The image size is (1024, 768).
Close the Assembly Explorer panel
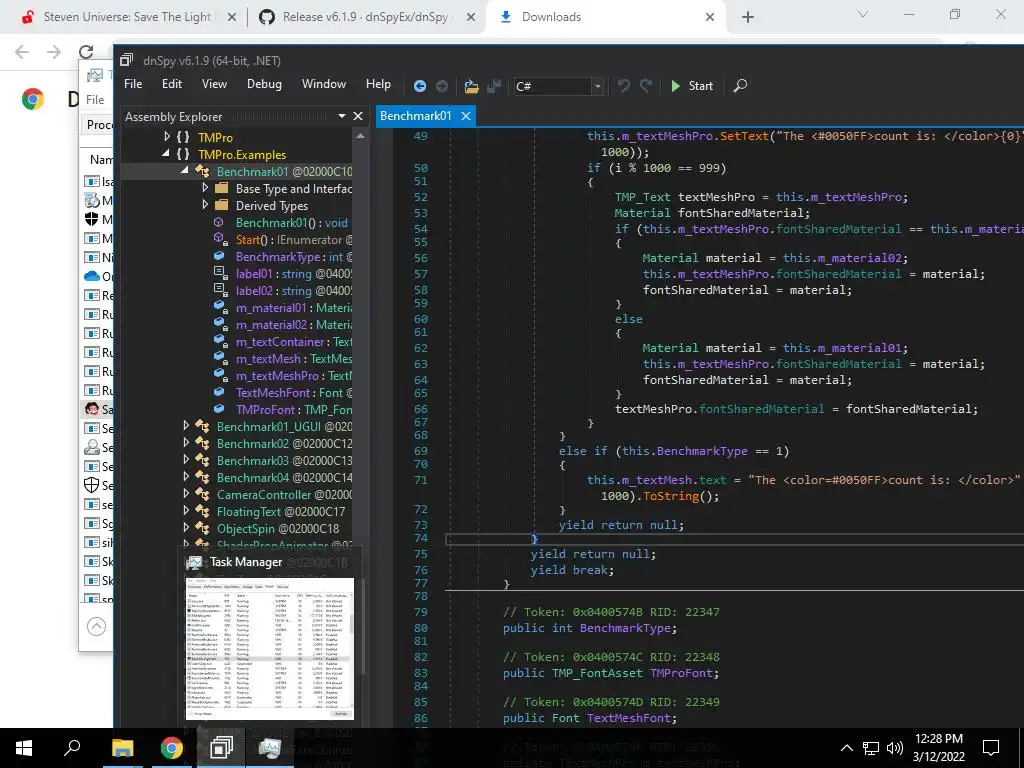[358, 116]
